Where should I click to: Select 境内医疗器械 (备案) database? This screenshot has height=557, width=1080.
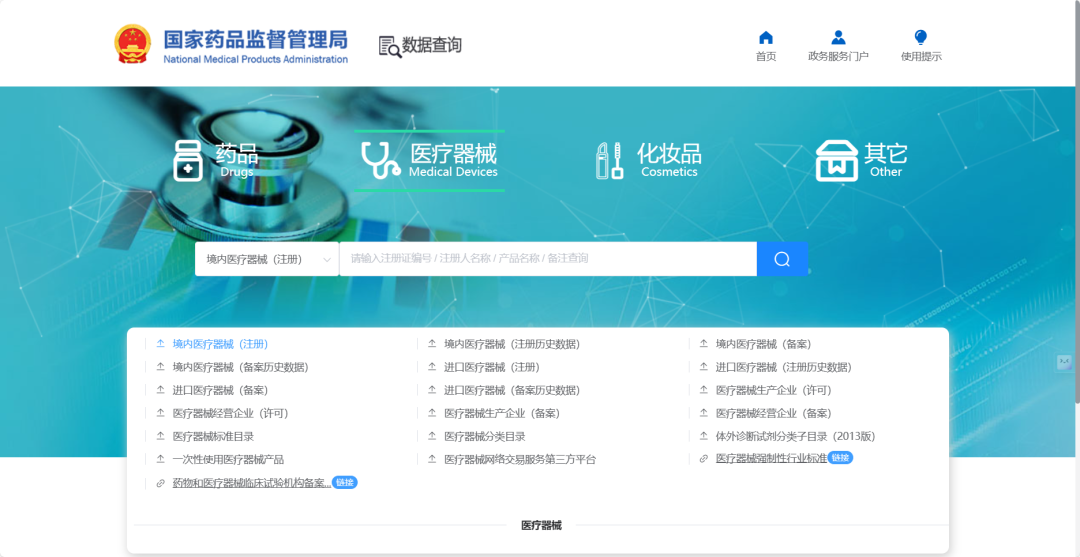[x=762, y=344]
